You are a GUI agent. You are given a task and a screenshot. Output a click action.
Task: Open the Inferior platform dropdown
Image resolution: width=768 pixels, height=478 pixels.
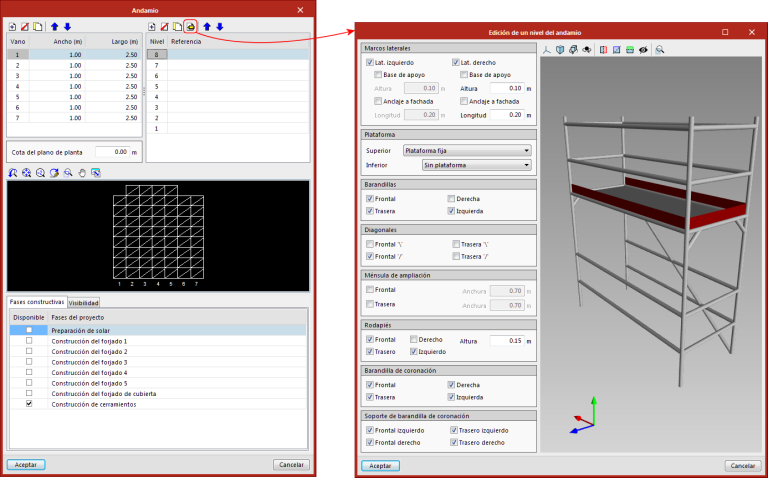[x=475, y=164]
